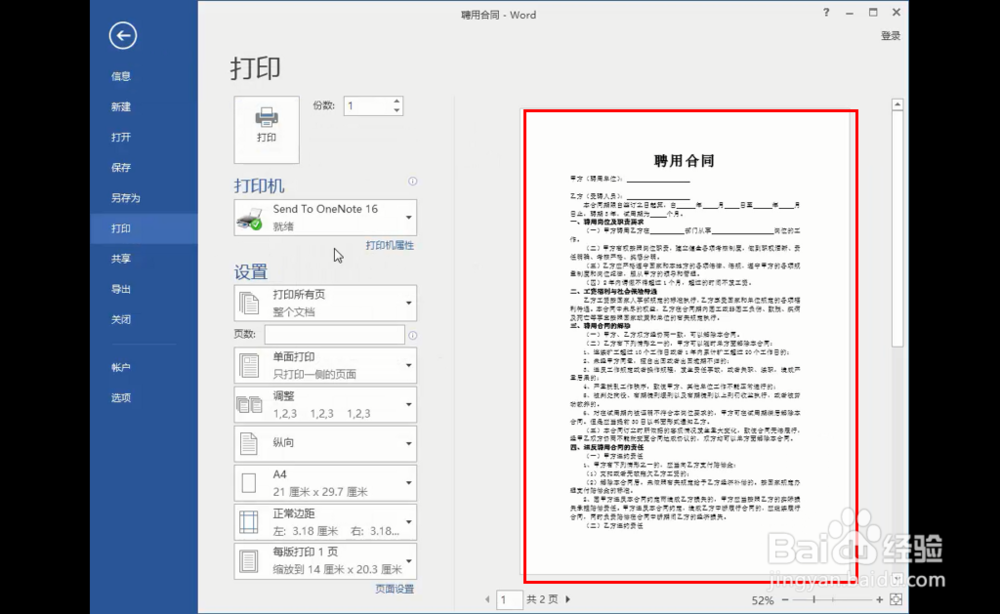Open 页面设置 page setup link
This screenshot has width=1000, height=614.
[394, 589]
